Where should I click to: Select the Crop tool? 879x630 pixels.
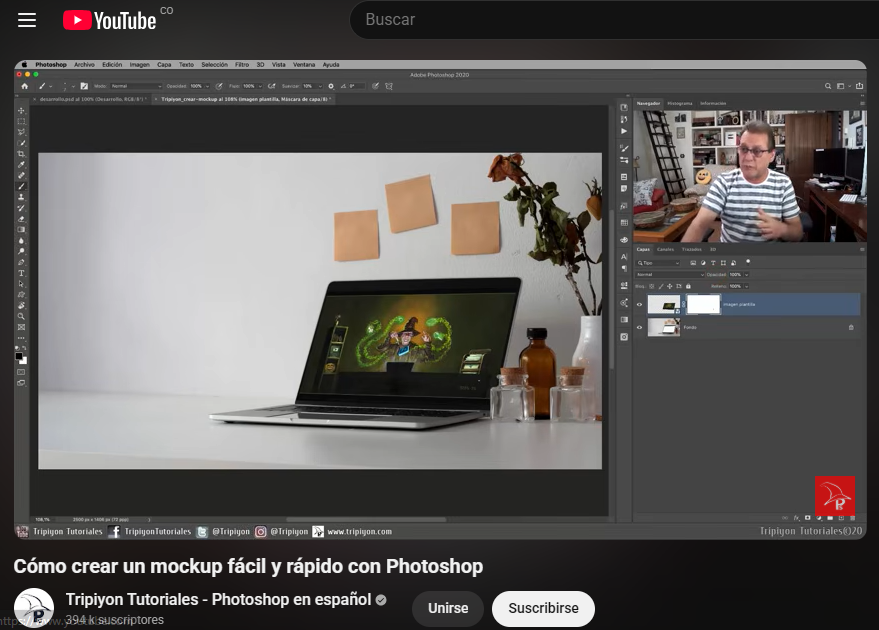21,154
